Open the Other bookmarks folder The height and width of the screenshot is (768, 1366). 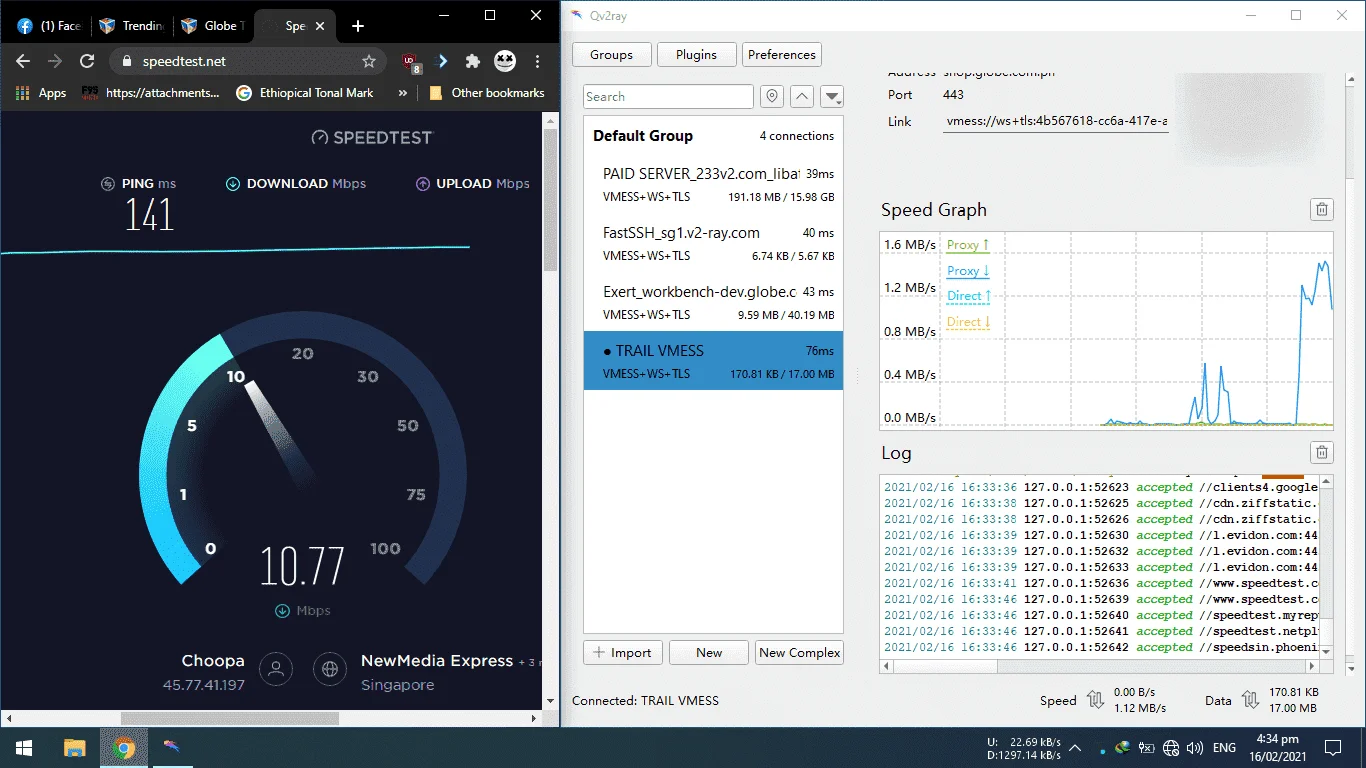(486, 93)
